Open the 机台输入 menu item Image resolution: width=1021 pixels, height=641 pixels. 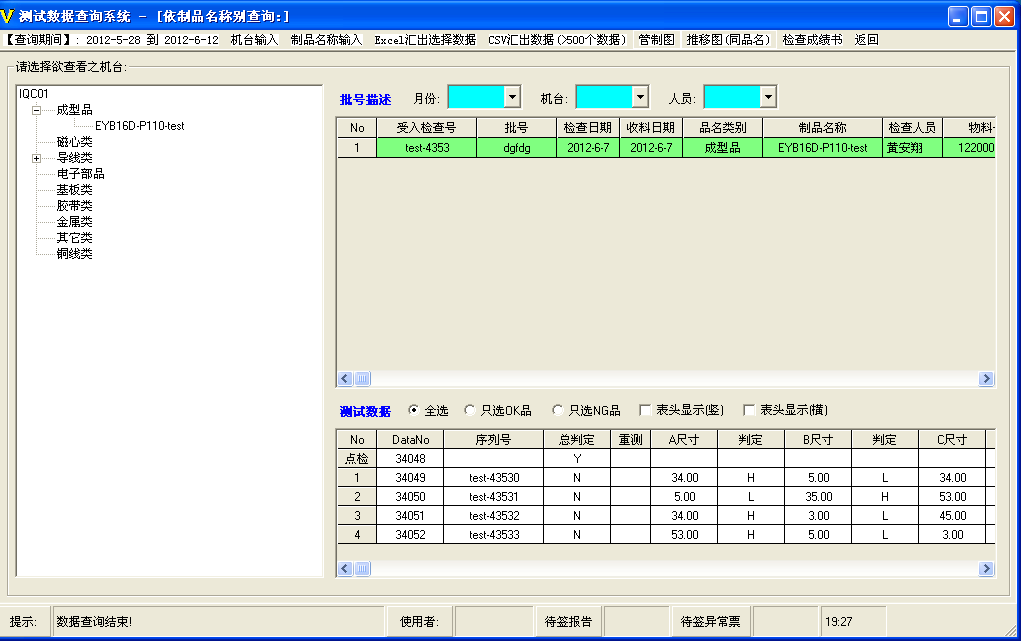pyautogui.click(x=254, y=40)
